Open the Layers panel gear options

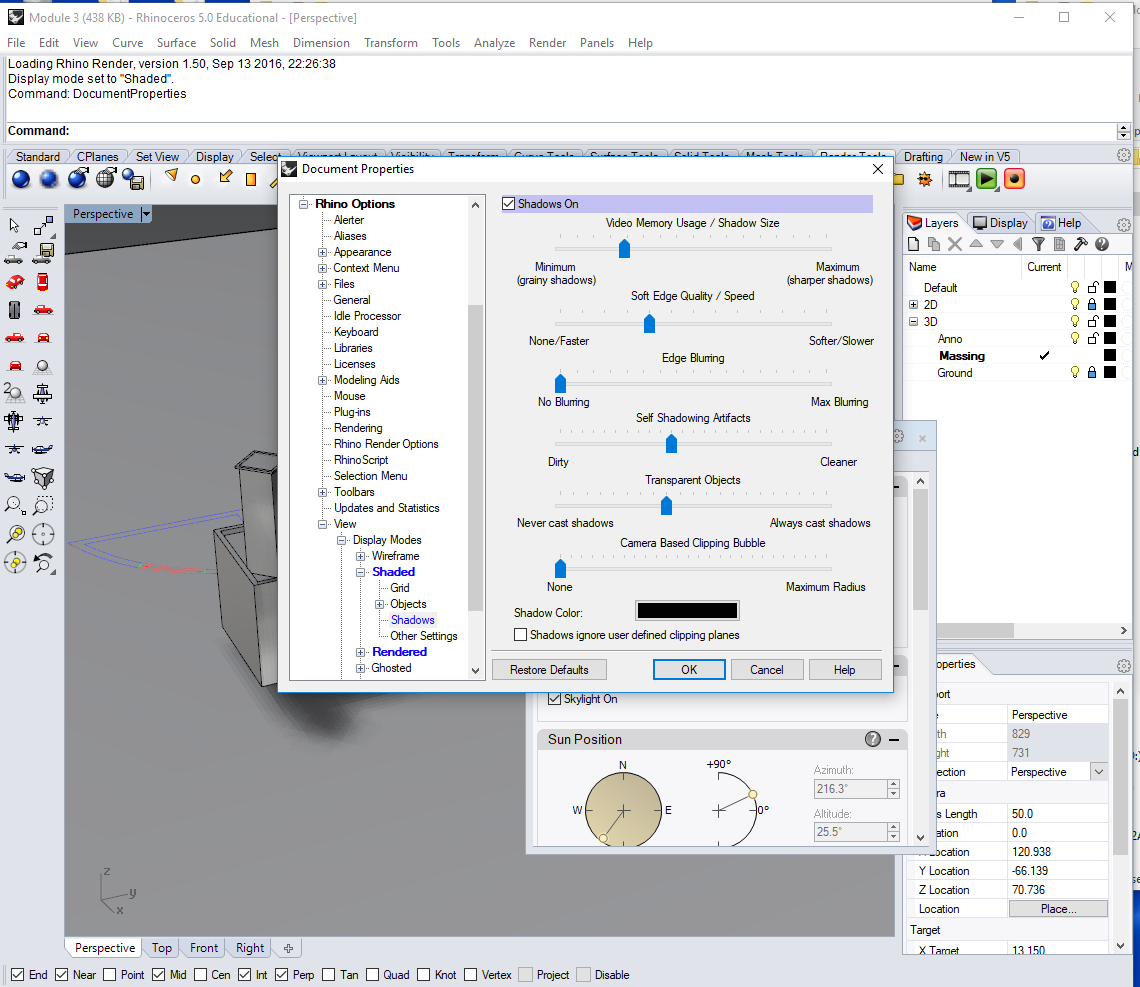1124,225
